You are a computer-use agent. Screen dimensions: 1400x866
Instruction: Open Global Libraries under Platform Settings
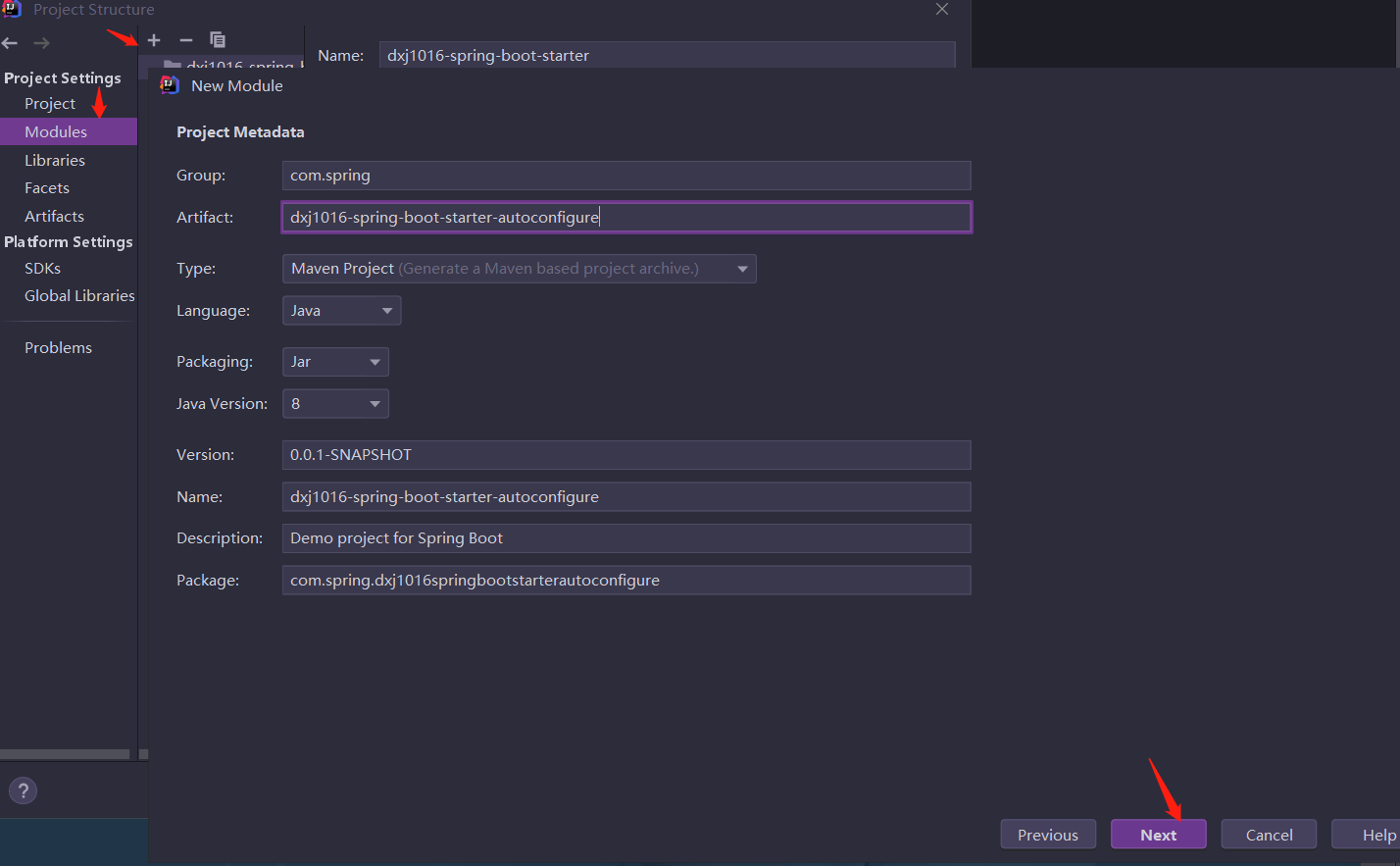79,295
